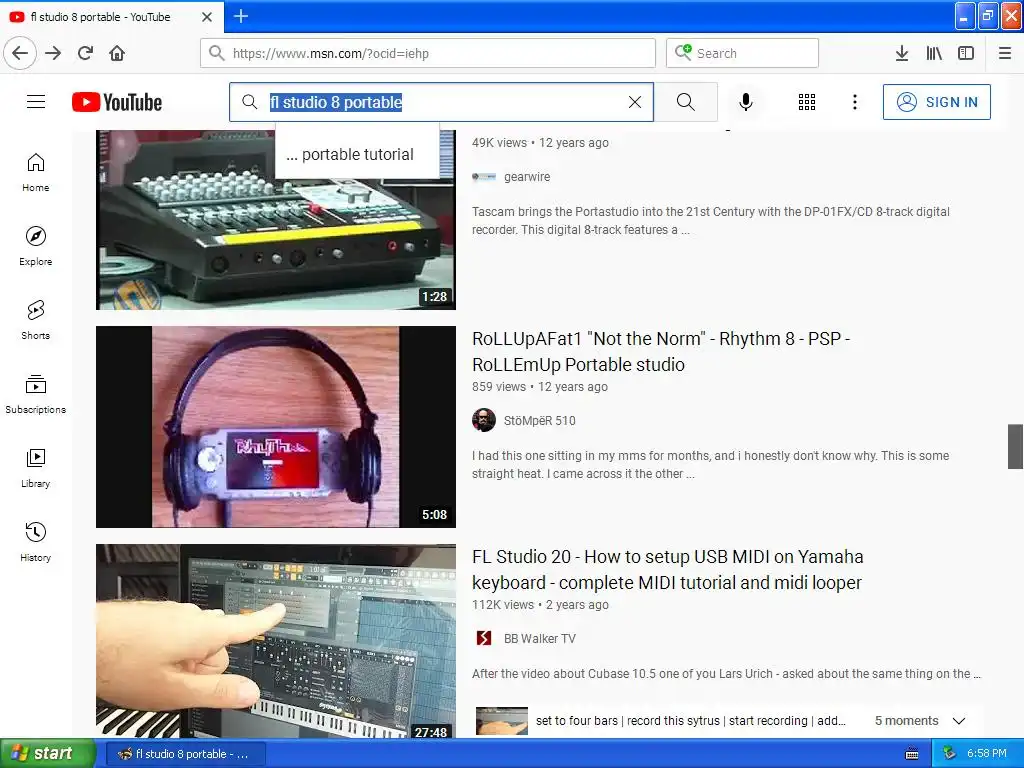Open the gearwire channel link
Image resolution: width=1024 pixels, height=768 pixels.
coord(526,176)
